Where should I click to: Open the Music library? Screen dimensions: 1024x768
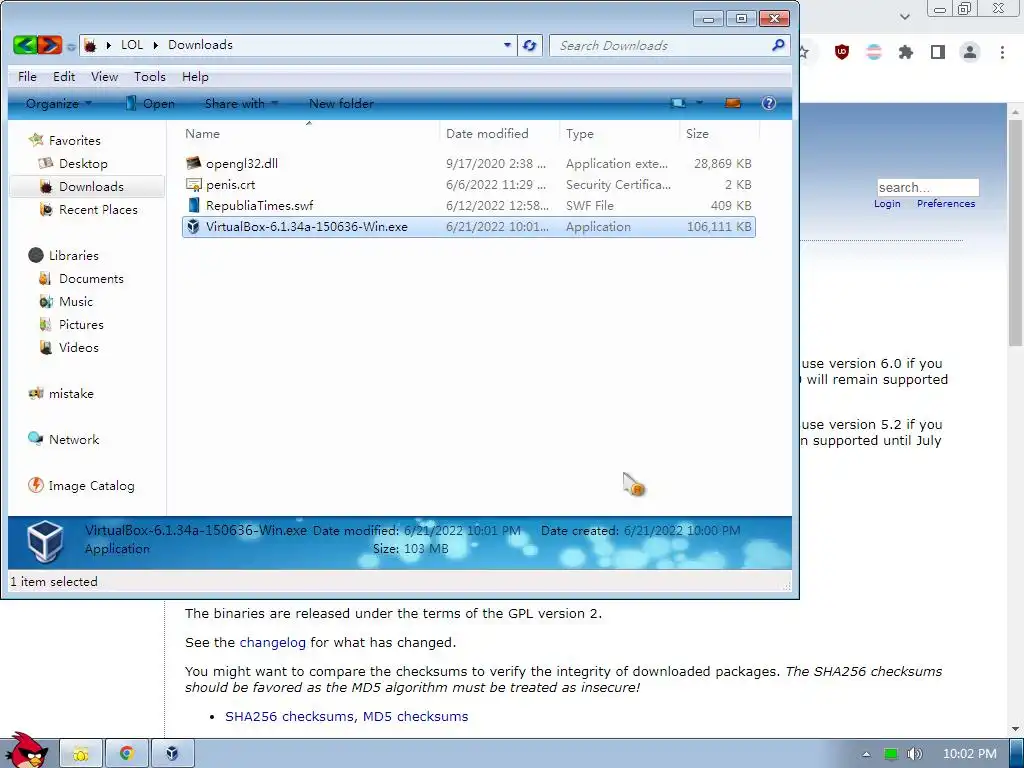coord(76,302)
